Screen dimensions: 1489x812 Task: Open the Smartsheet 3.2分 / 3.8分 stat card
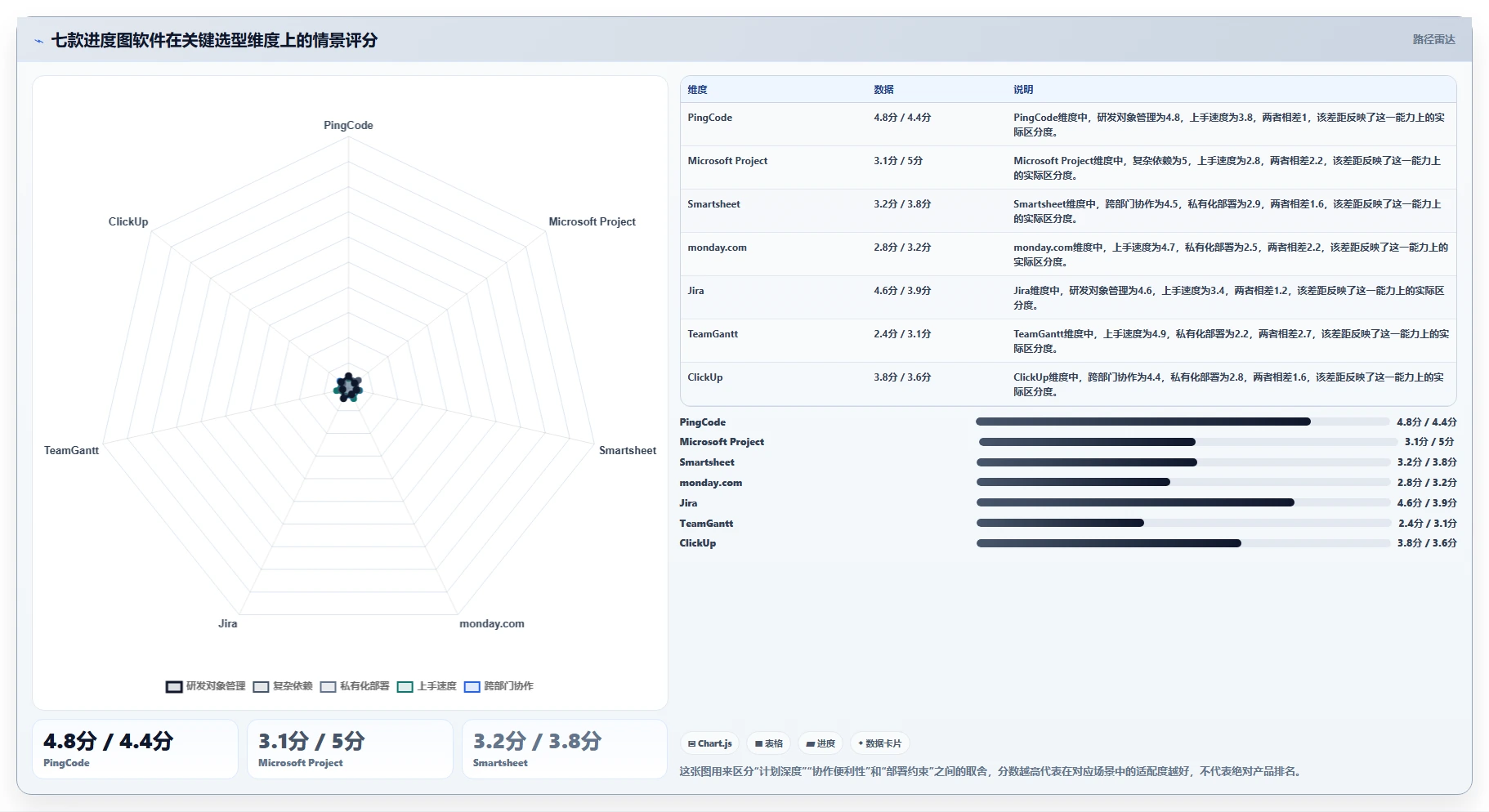[x=565, y=749]
